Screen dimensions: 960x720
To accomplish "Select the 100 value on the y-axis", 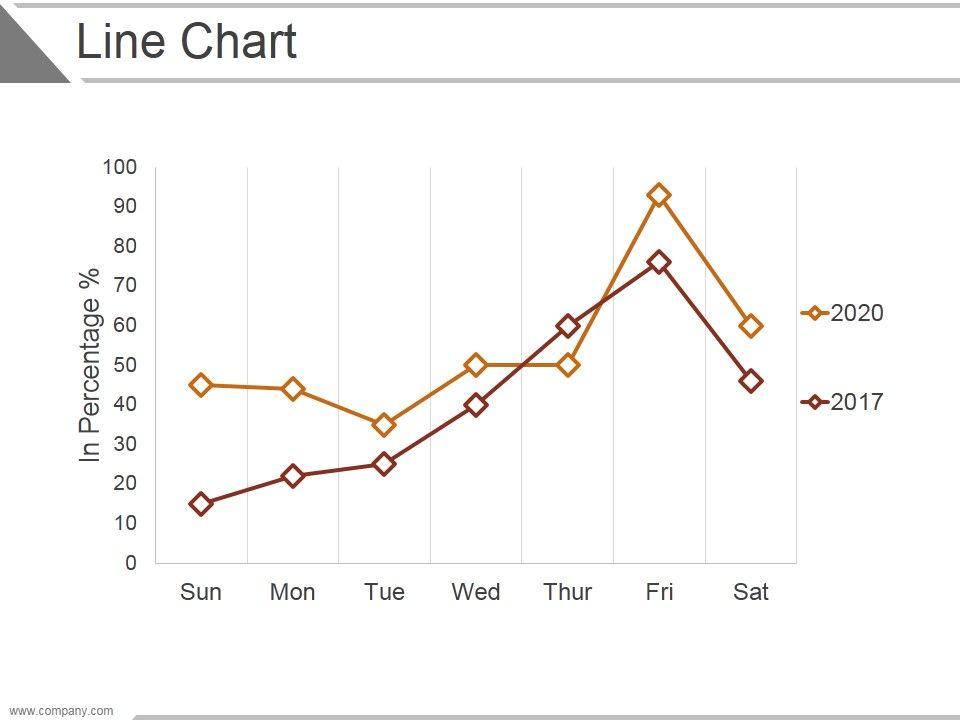I will point(120,166).
